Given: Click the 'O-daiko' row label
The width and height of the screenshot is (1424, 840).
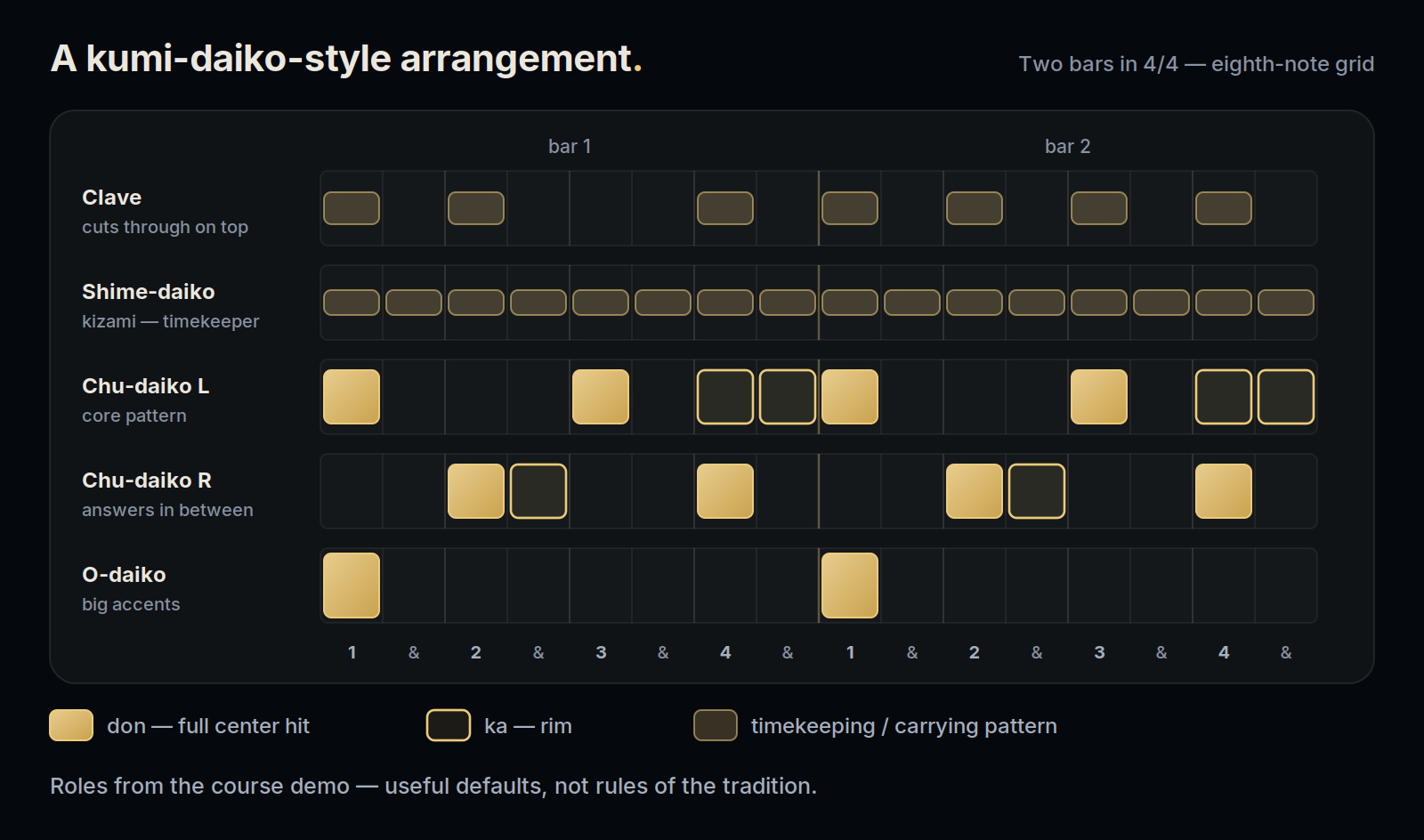Looking at the screenshot, I should click(124, 575).
